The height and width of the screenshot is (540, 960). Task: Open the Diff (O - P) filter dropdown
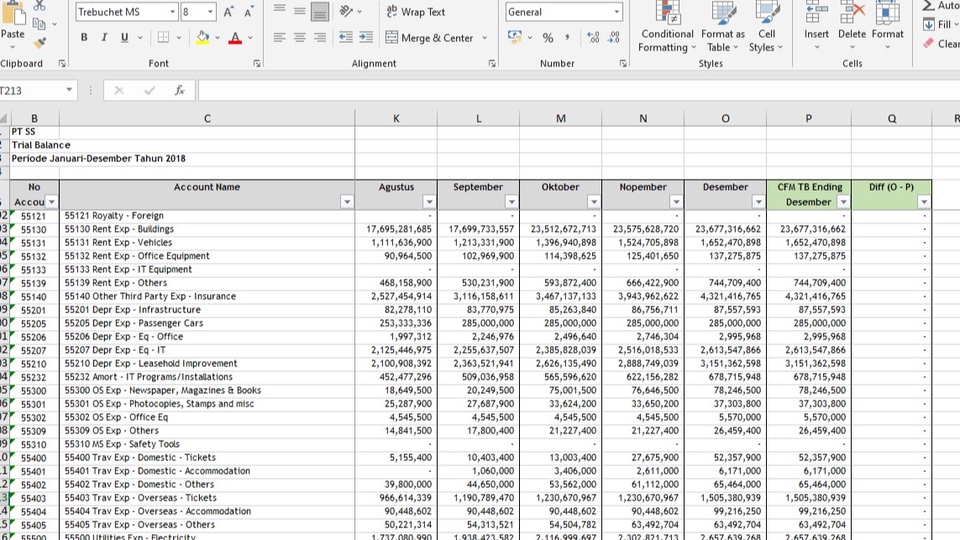tap(923, 202)
